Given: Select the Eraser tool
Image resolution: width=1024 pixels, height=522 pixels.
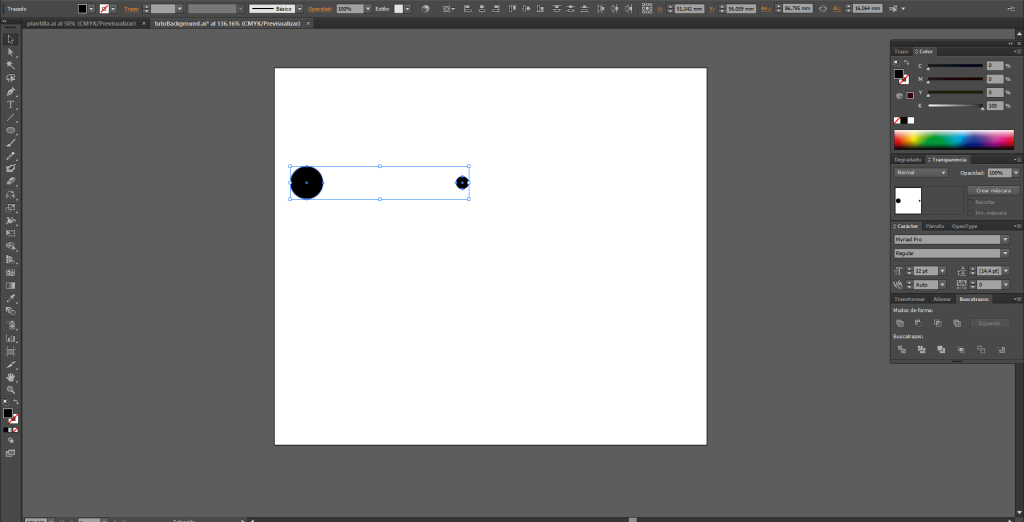Looking at the screenshot, I should click(x=10, y=182).
